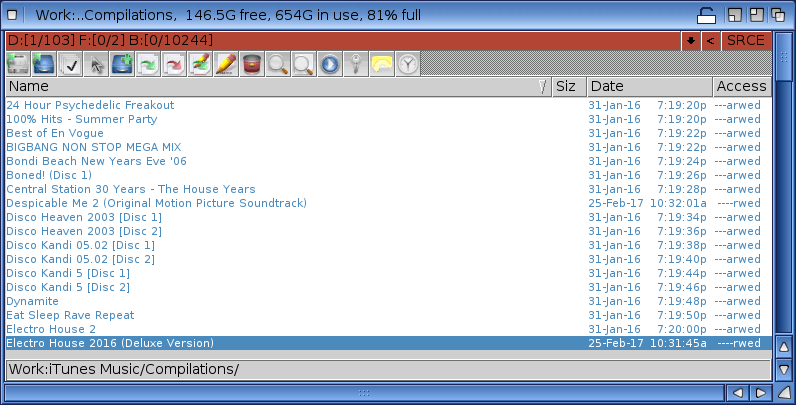
Task: Move selected entries using the red arrow icon
Action: (x=174, y=64)
